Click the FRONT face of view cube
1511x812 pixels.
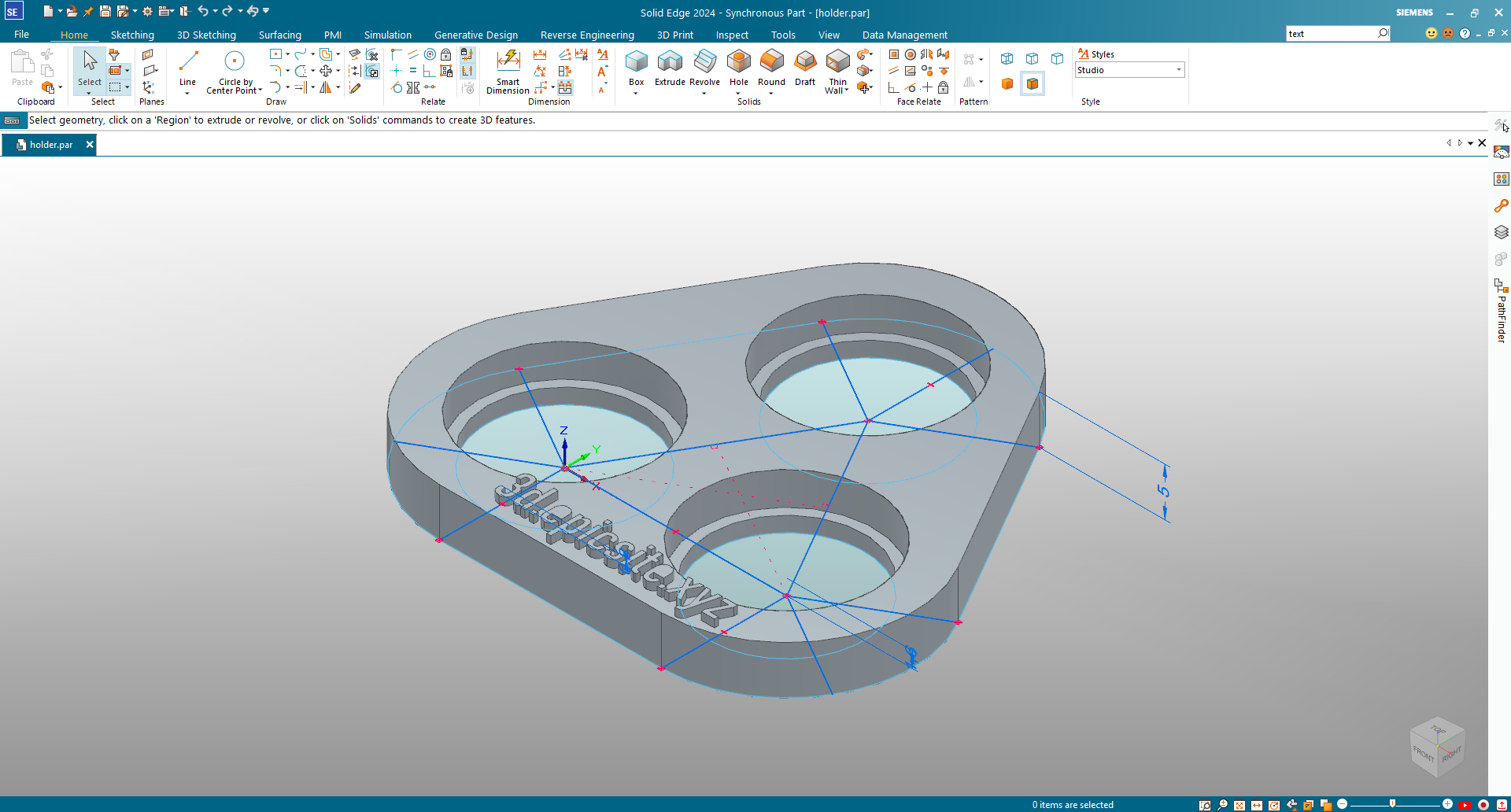1423,753
